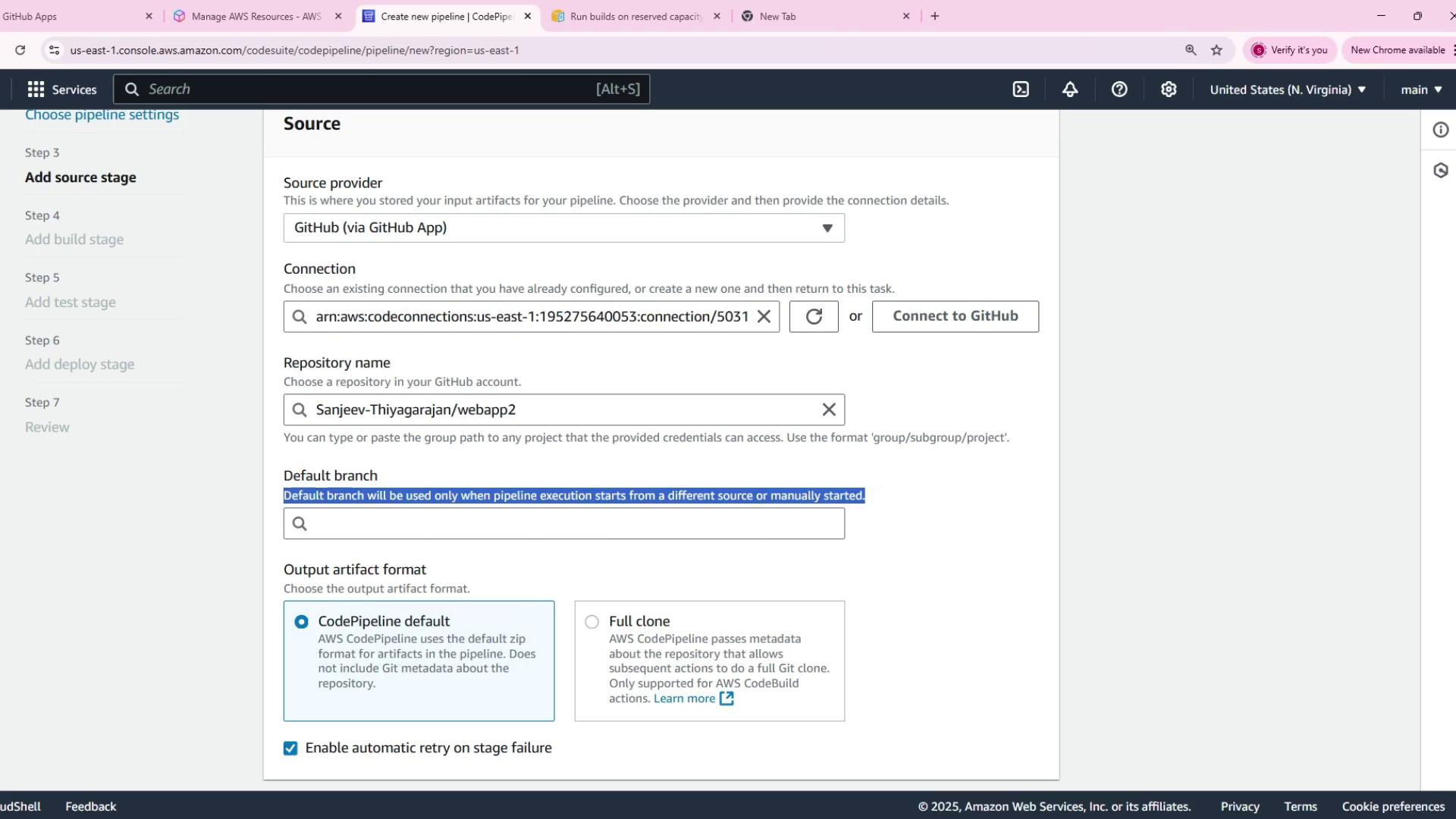Click the Verify it's you profile button
Image resolution: width=1456 pixels, height=819 pixels.
[1289, 50]
